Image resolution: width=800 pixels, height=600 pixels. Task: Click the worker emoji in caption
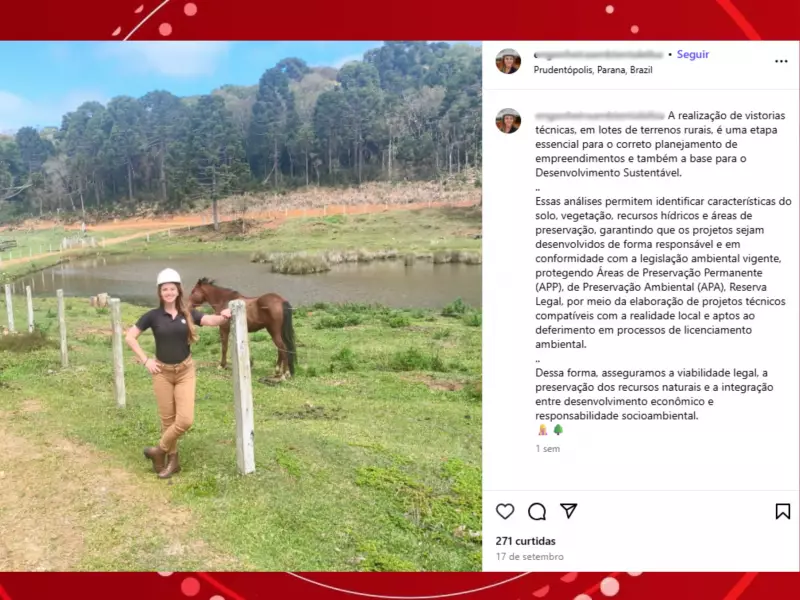542,430
